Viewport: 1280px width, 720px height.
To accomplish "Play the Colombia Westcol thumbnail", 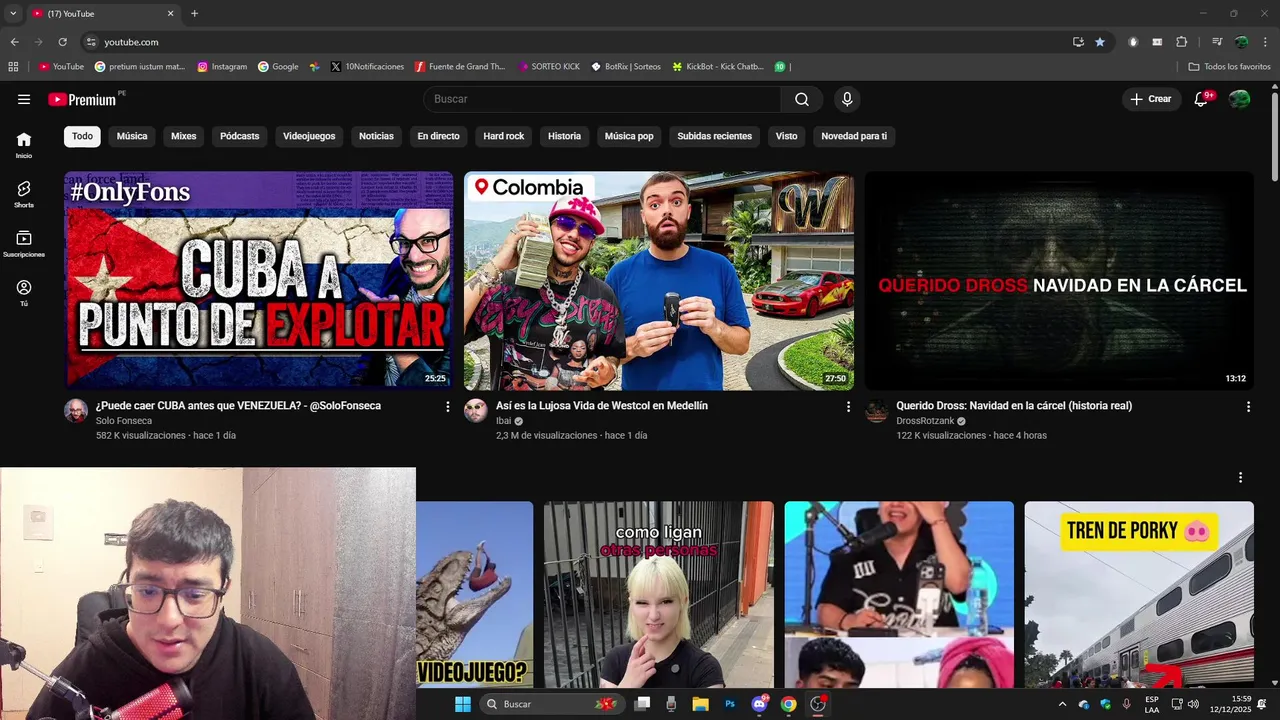I will 659,281.
